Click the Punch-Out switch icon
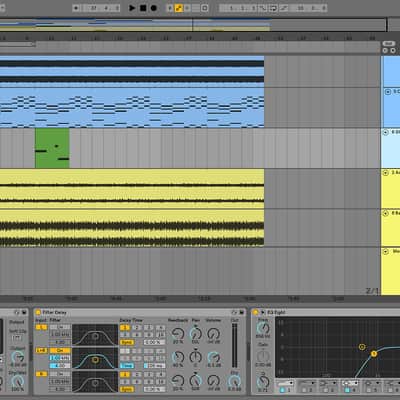 tap(284, 8)
